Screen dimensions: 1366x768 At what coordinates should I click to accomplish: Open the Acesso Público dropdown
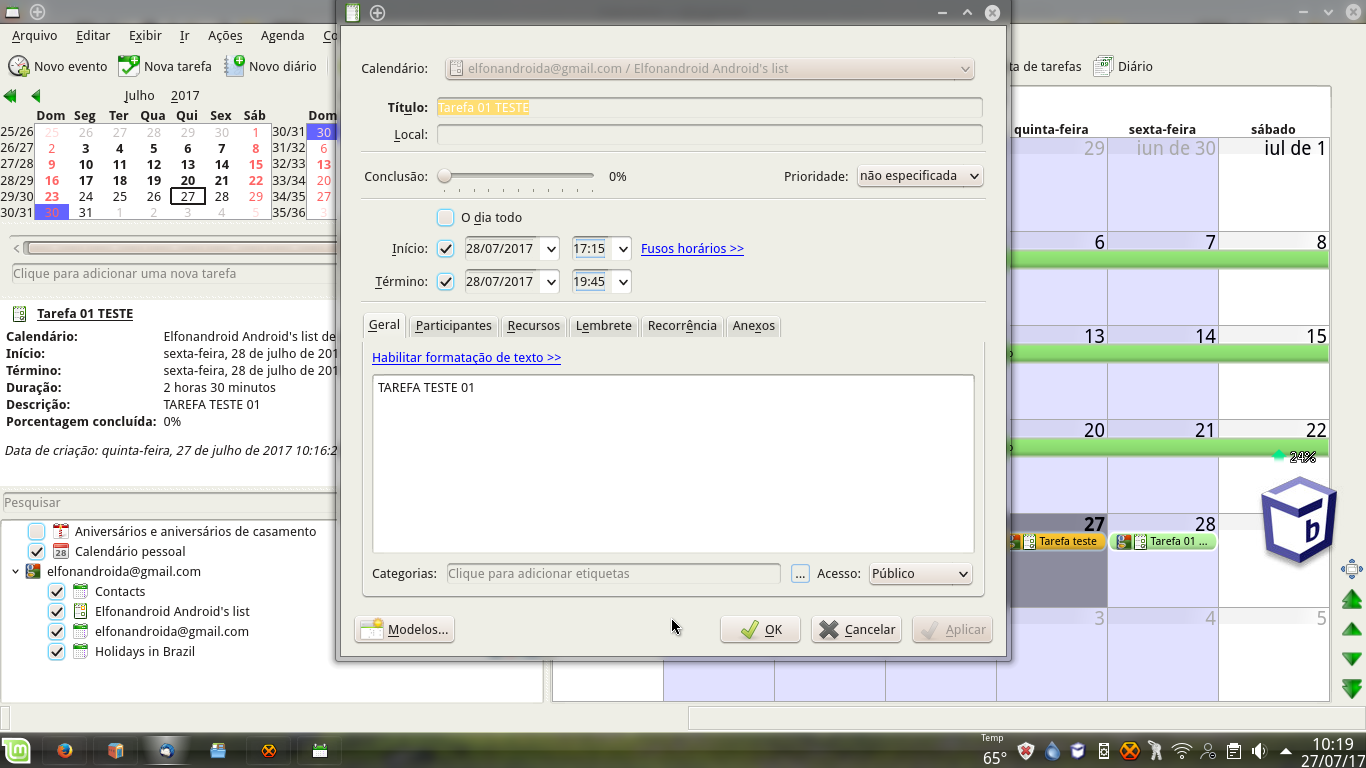(x=920, y=574)
